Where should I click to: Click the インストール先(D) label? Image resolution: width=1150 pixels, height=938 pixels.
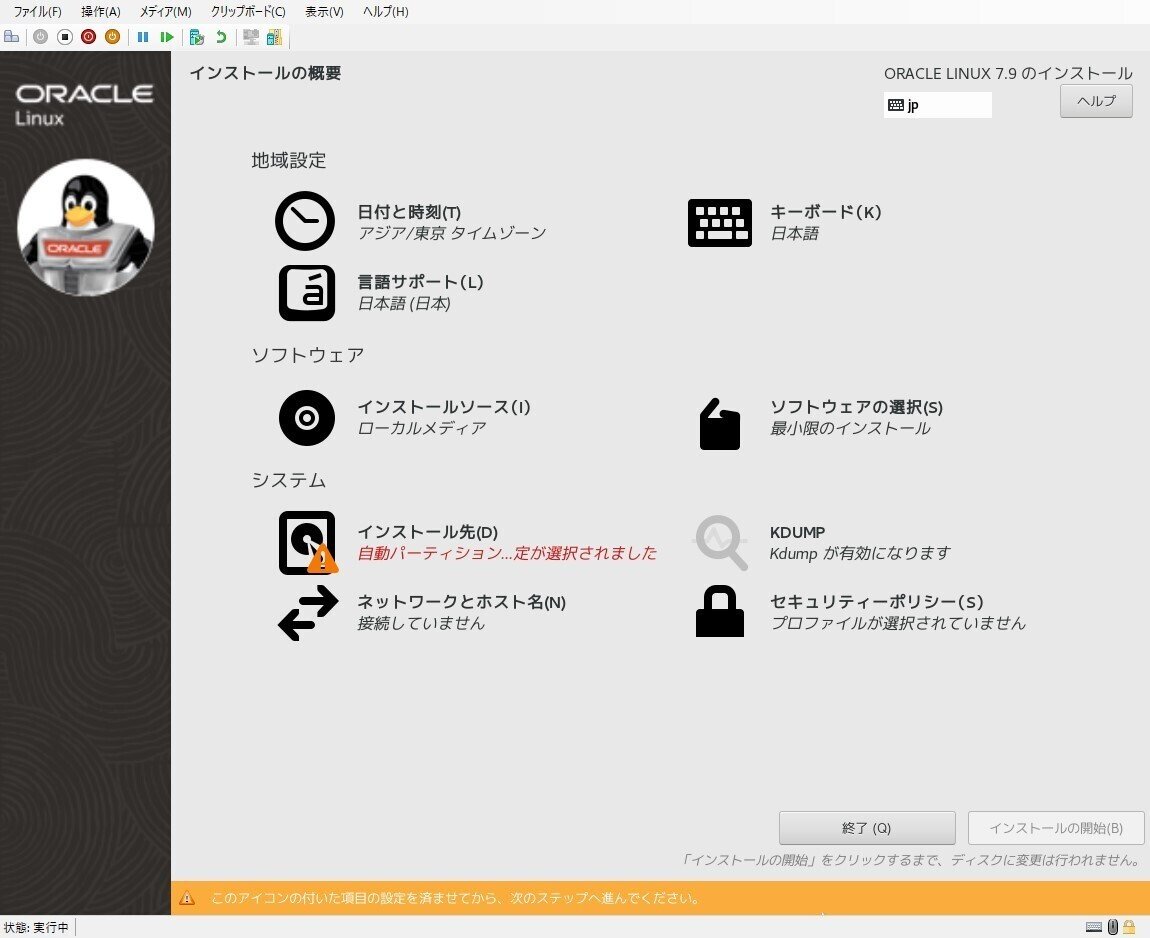(428, 532)
